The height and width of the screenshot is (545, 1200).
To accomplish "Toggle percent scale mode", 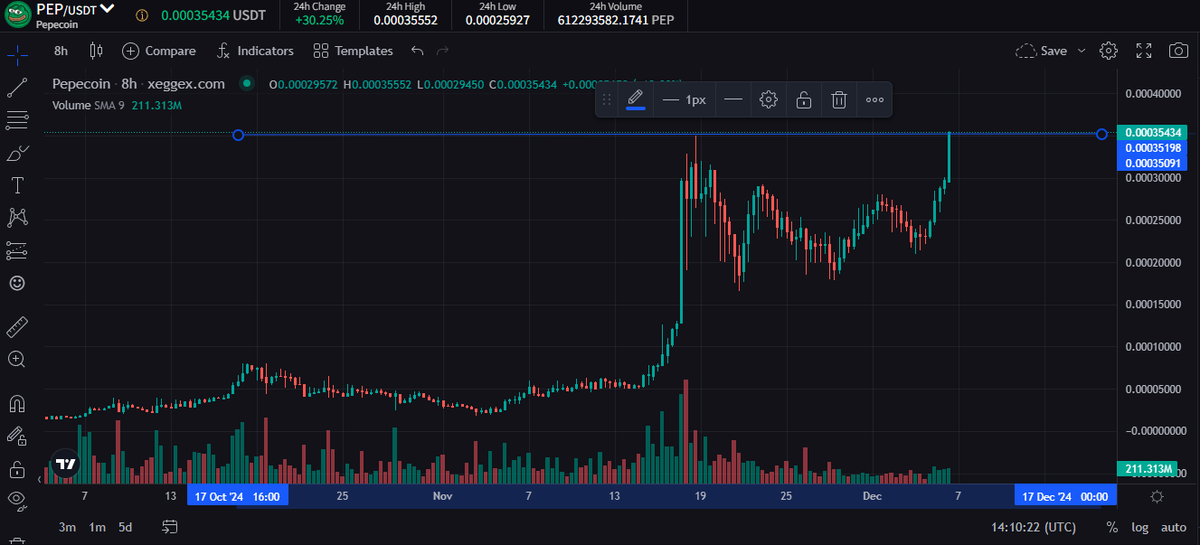I will (x=1112, y=527).
